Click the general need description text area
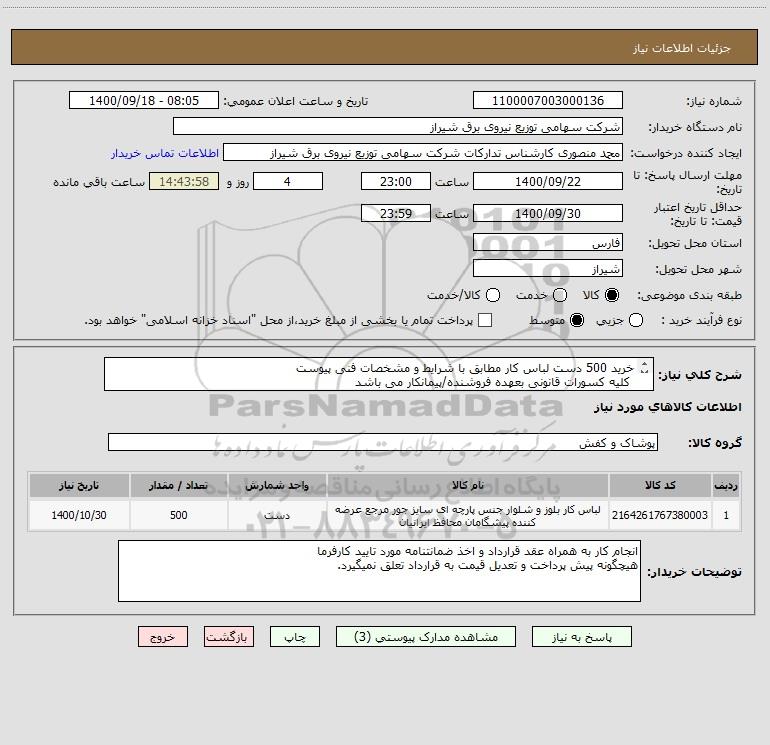This screenshot has height=745, width=770. tap(379, 374)
